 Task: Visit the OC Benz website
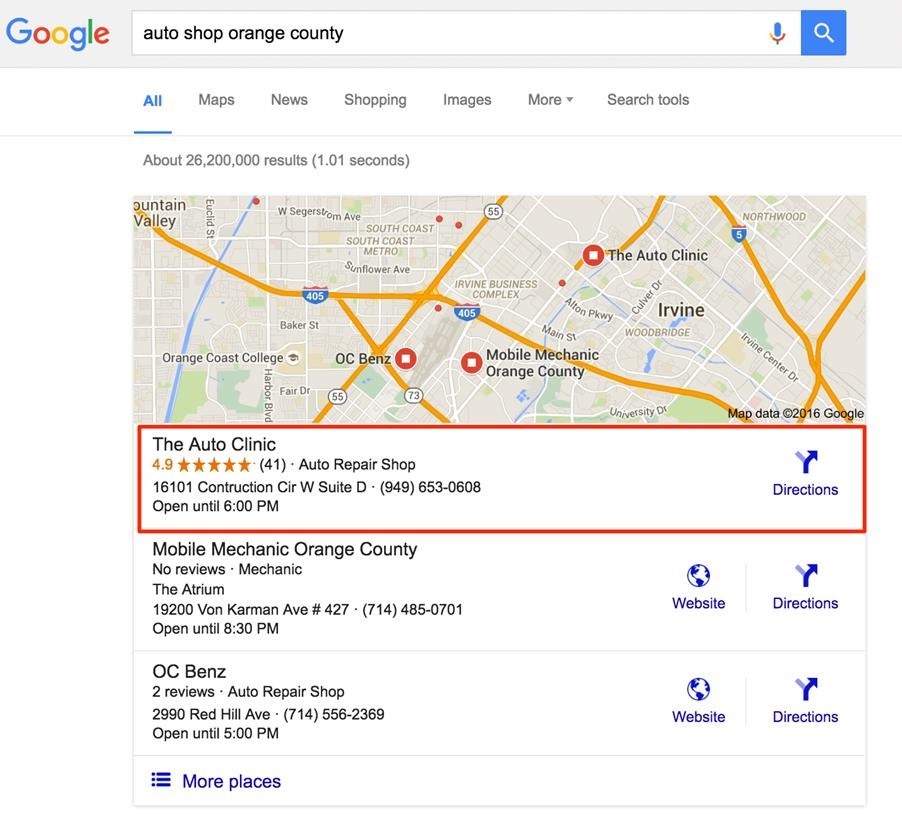point(698,701)
